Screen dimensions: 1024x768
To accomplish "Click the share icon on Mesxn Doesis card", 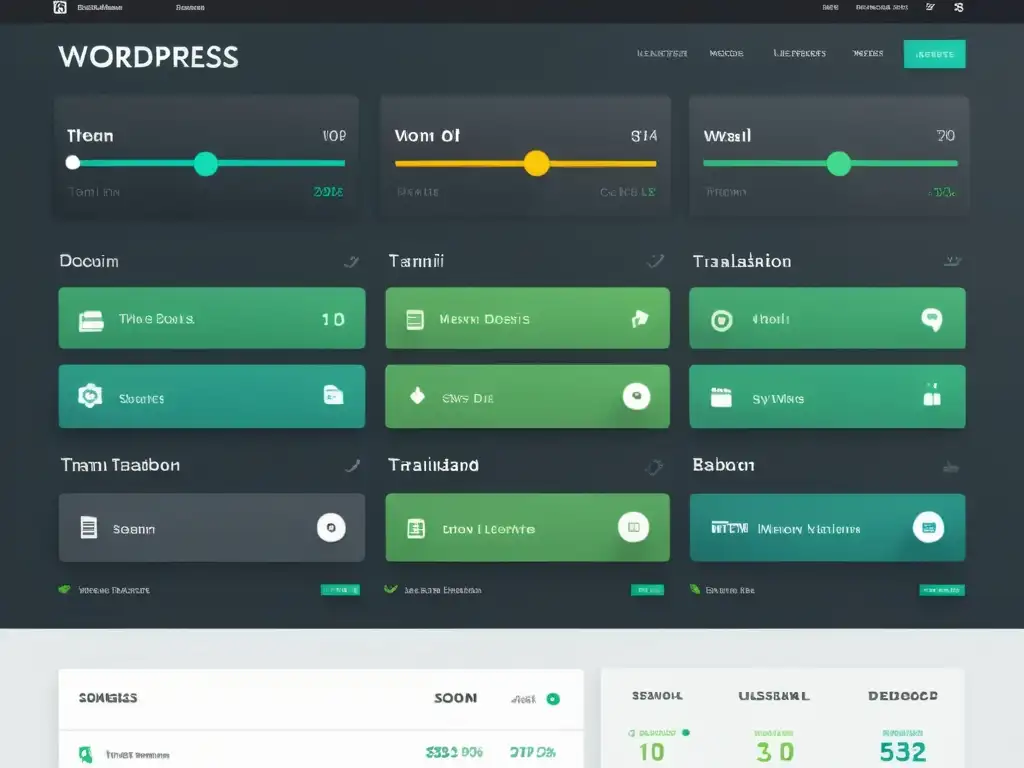I will click(640, 319).
